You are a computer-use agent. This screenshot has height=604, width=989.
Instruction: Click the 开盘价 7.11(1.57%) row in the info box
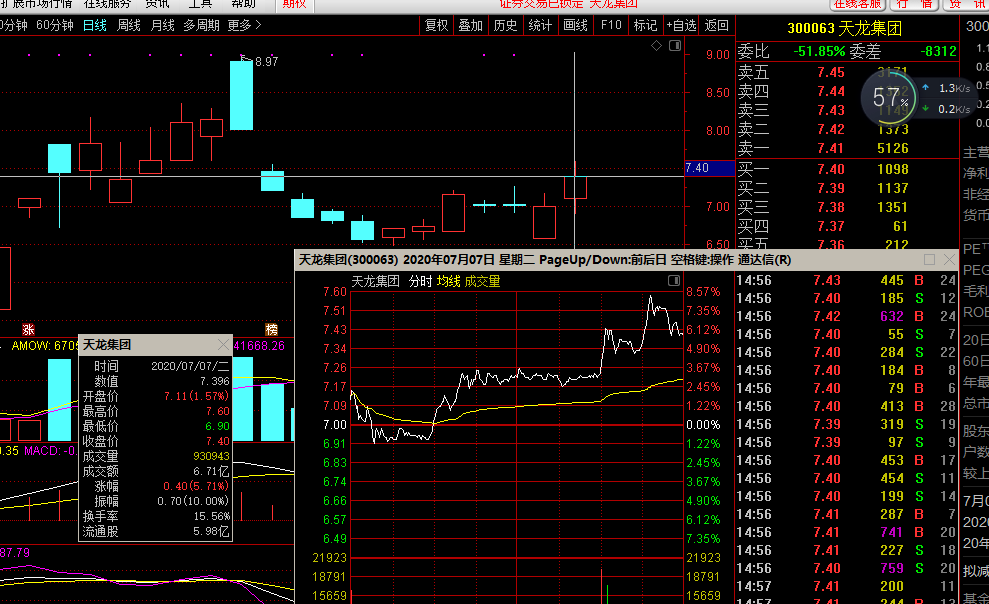(x=156, y=396)
